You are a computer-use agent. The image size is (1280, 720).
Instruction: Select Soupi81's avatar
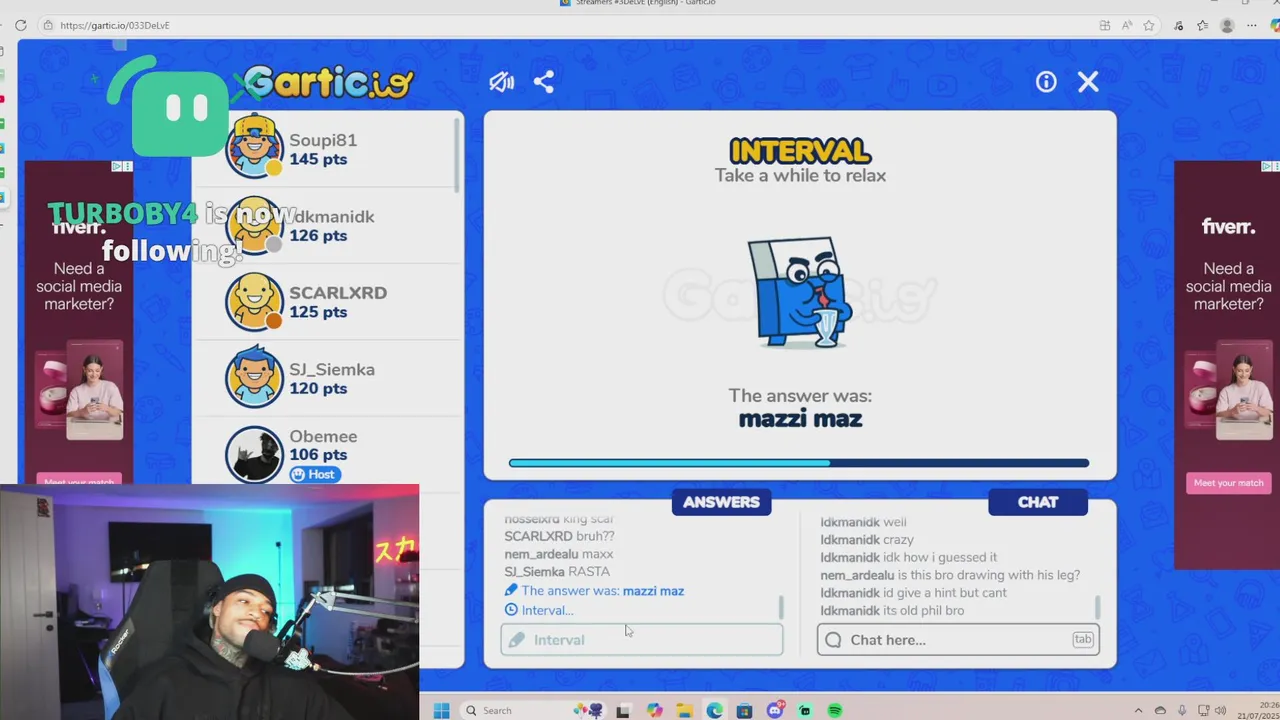(x=254, y=146)
